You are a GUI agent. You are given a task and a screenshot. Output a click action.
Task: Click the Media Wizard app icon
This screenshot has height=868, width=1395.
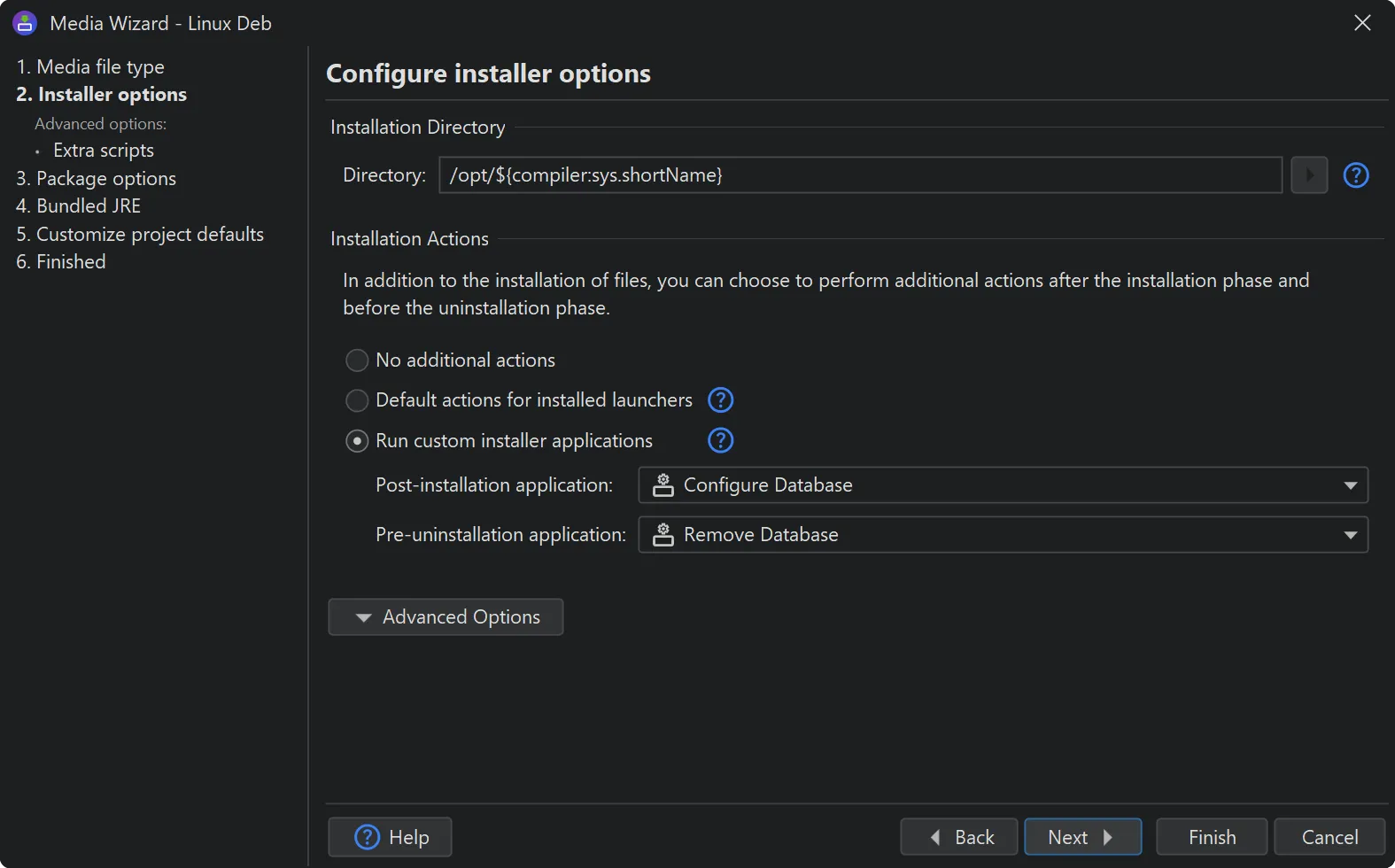tap(25, 23)
